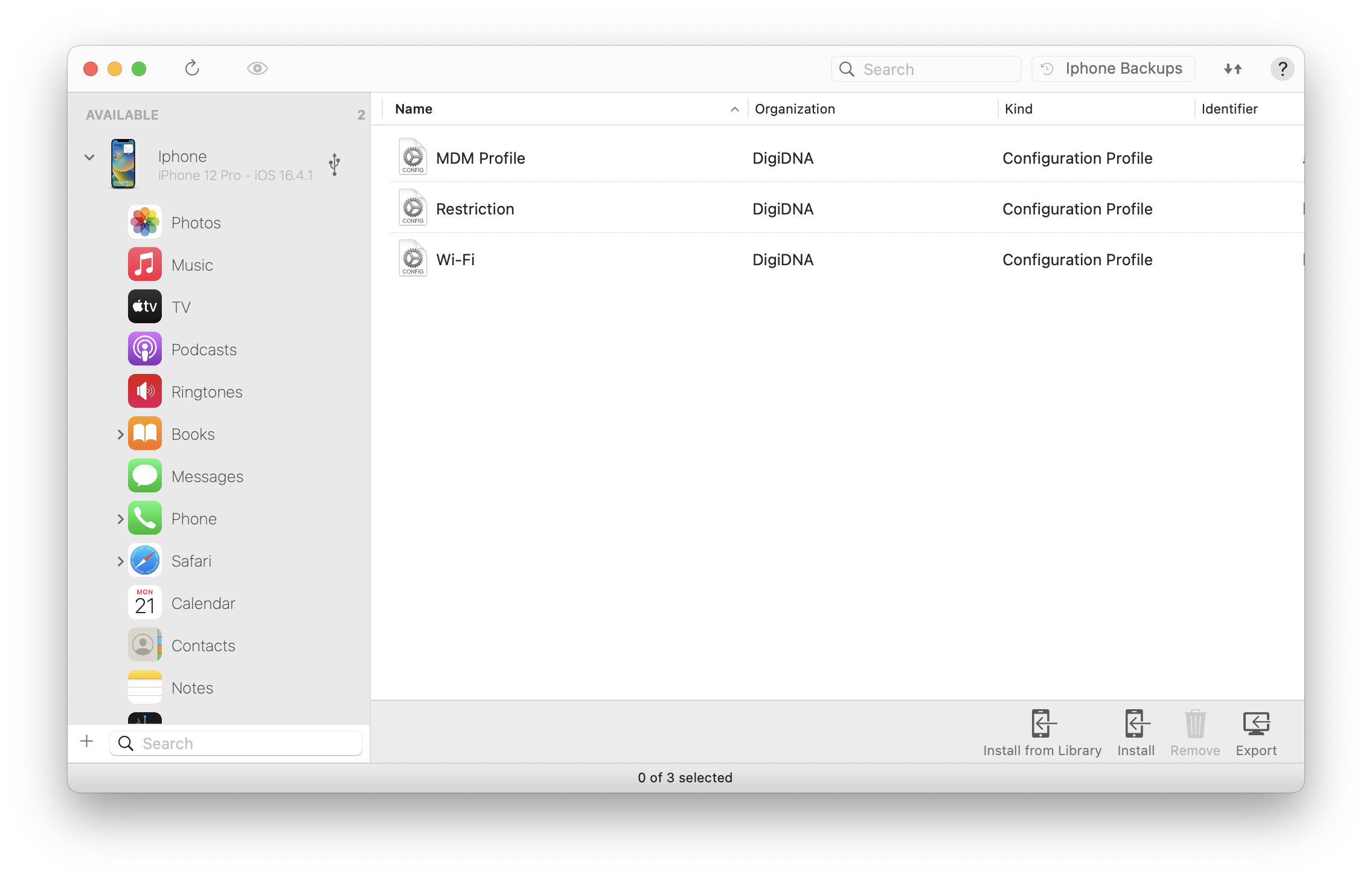
Task: Click the transfers arrows icon
Action: (1233, 69)
